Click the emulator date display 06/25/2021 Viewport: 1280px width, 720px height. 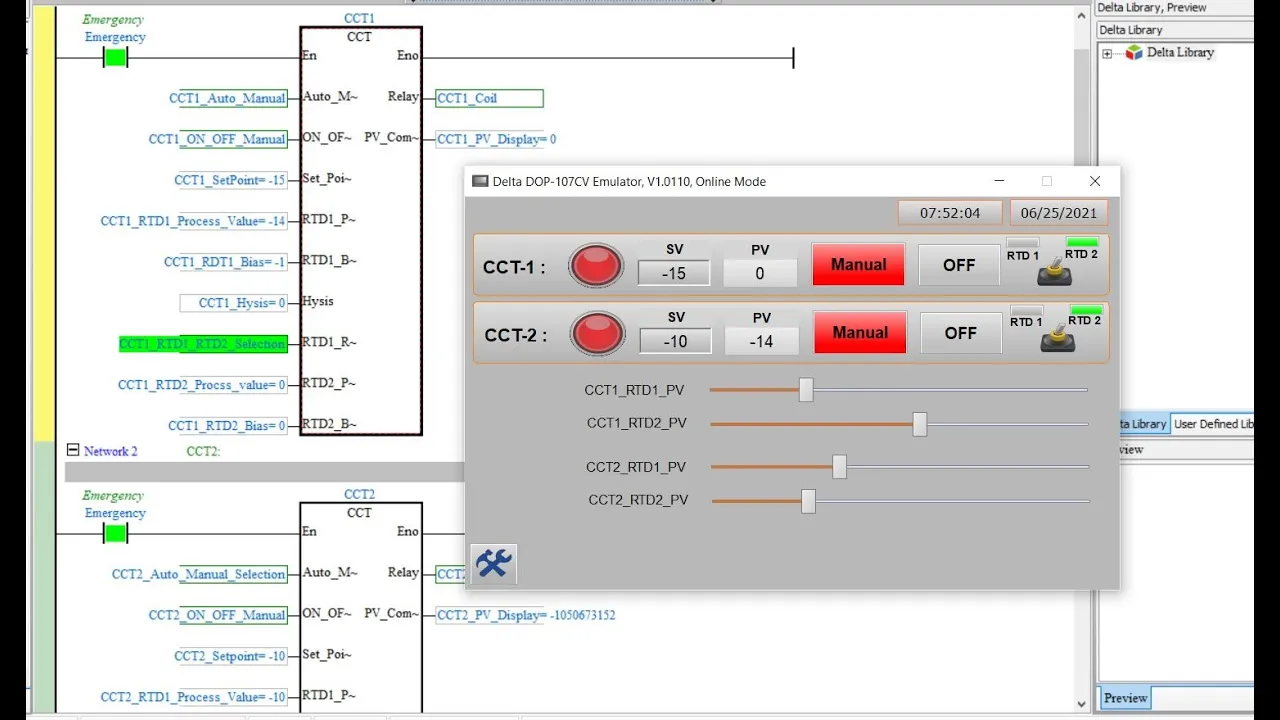(1059, 213)
